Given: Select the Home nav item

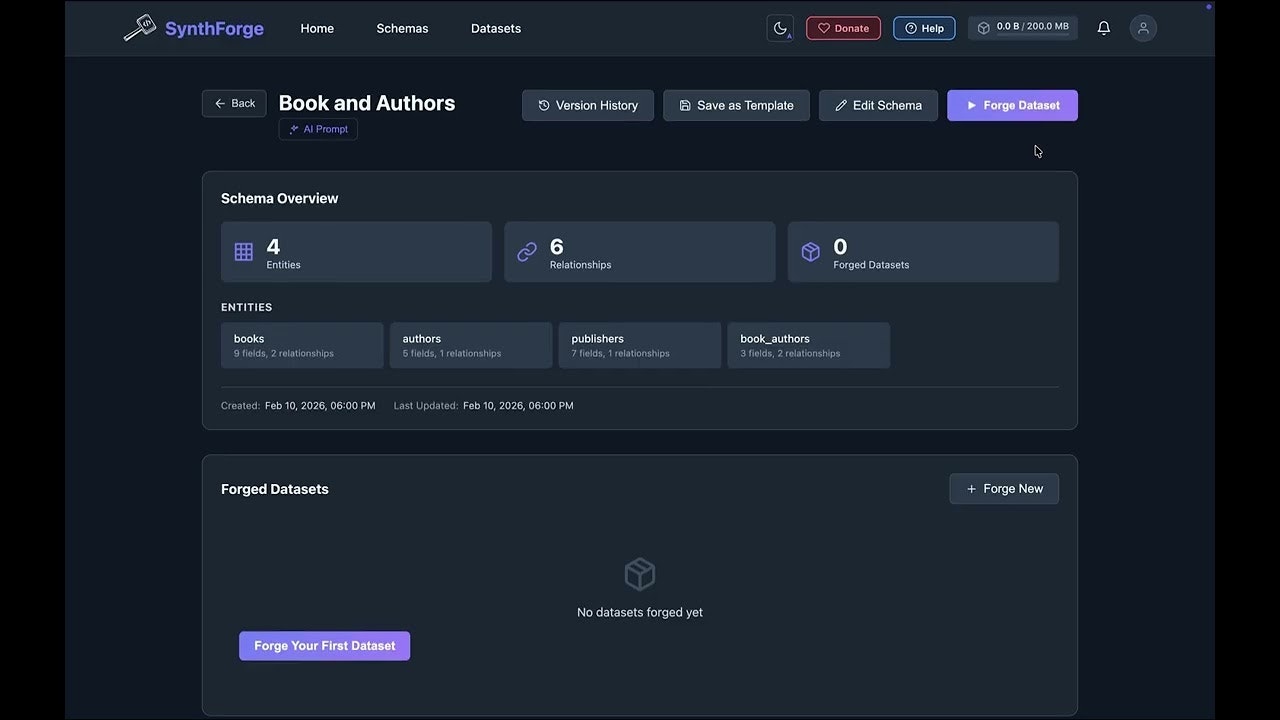Looking at the screenshot, I should point(317,28).
